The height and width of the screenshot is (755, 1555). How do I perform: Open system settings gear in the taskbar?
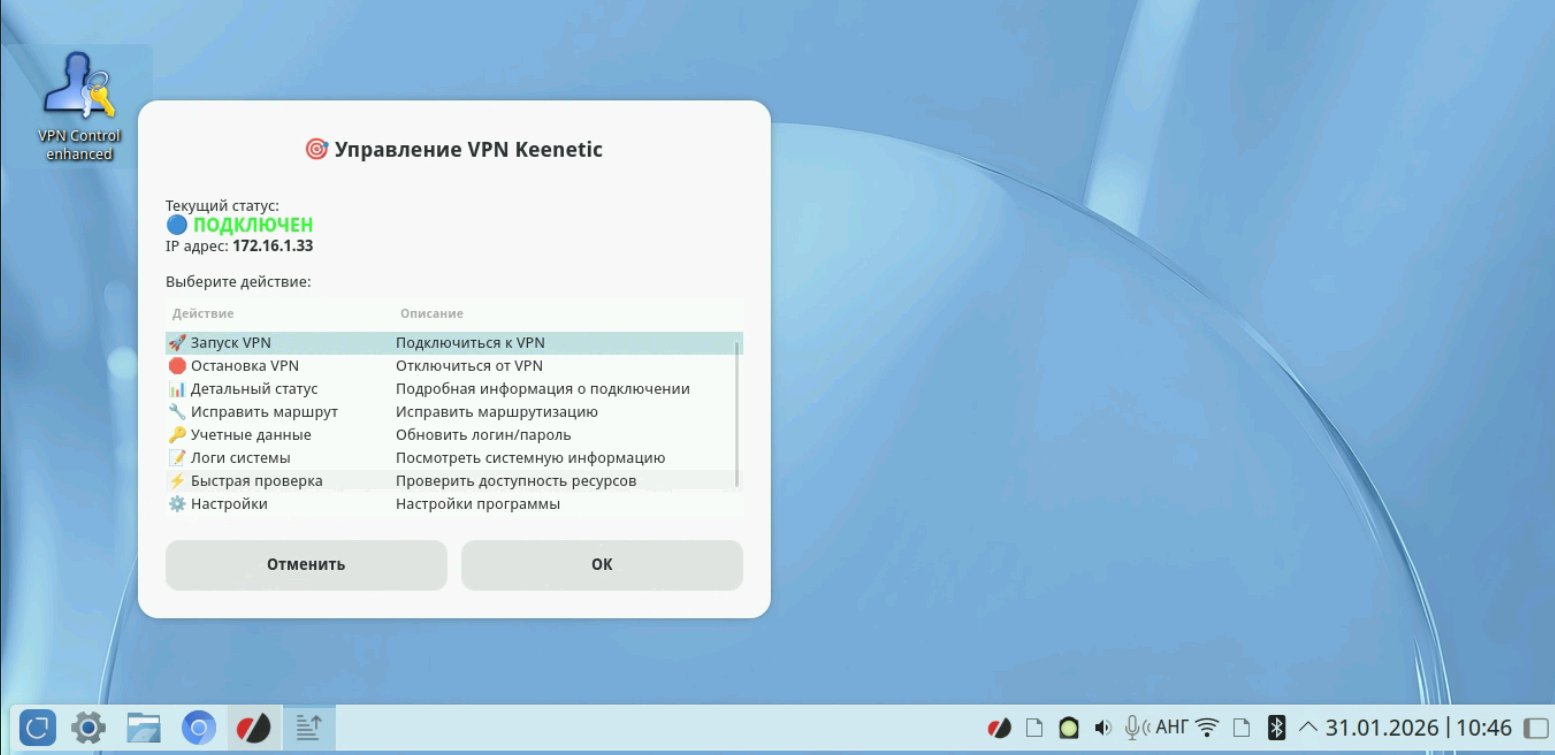(x=88, y=728)
